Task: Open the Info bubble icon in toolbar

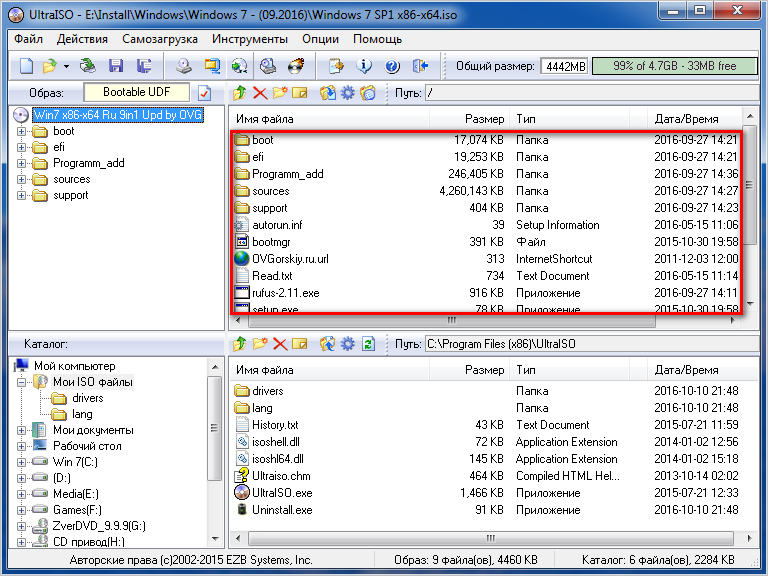Action: point(364,66)
